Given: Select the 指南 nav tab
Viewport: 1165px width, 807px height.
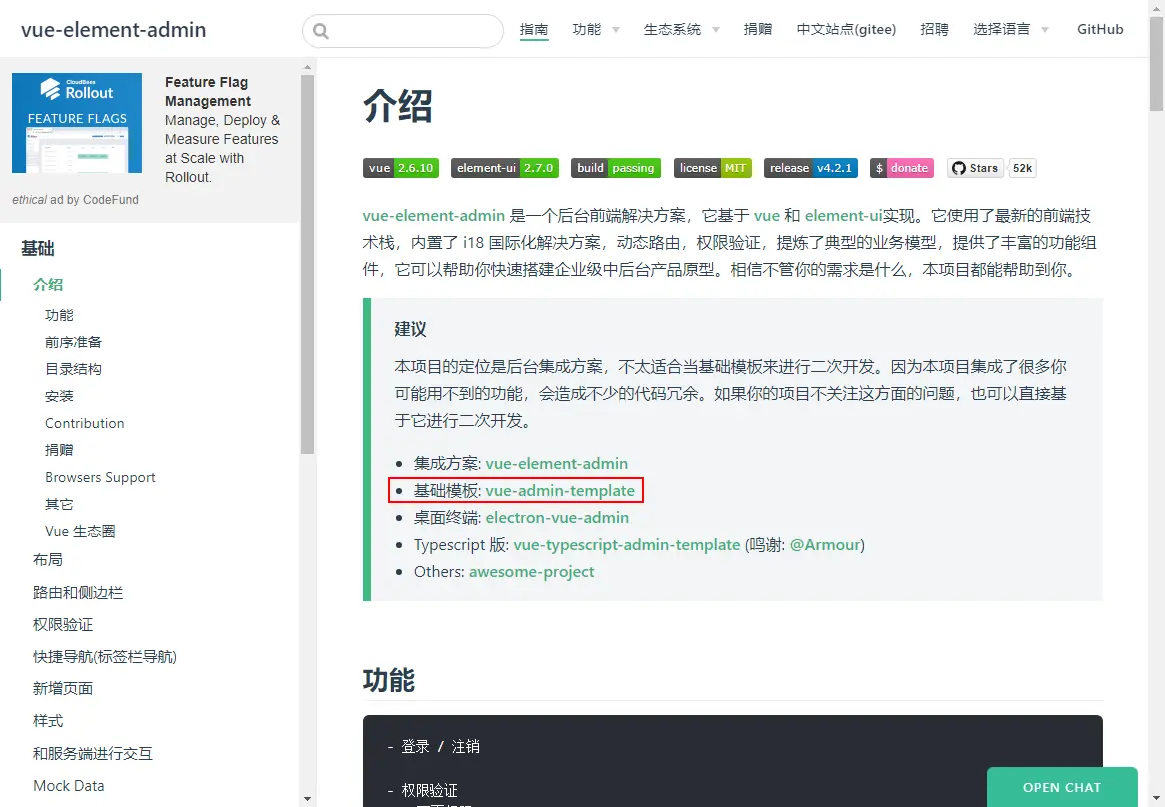Looking at the screenshot, I should (x=533, y=30).
